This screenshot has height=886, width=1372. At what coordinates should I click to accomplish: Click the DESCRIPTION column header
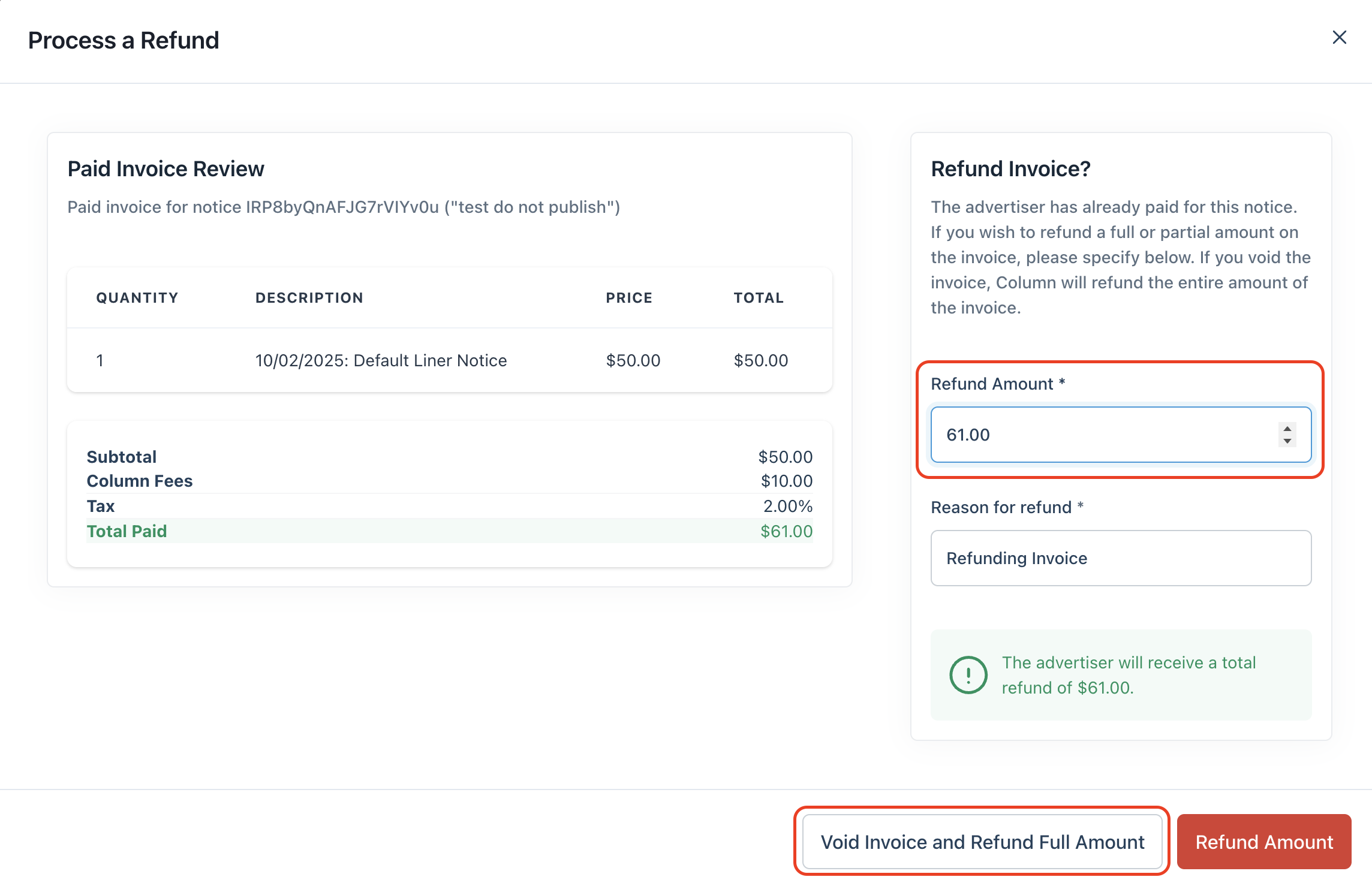(x=309, y=298)
